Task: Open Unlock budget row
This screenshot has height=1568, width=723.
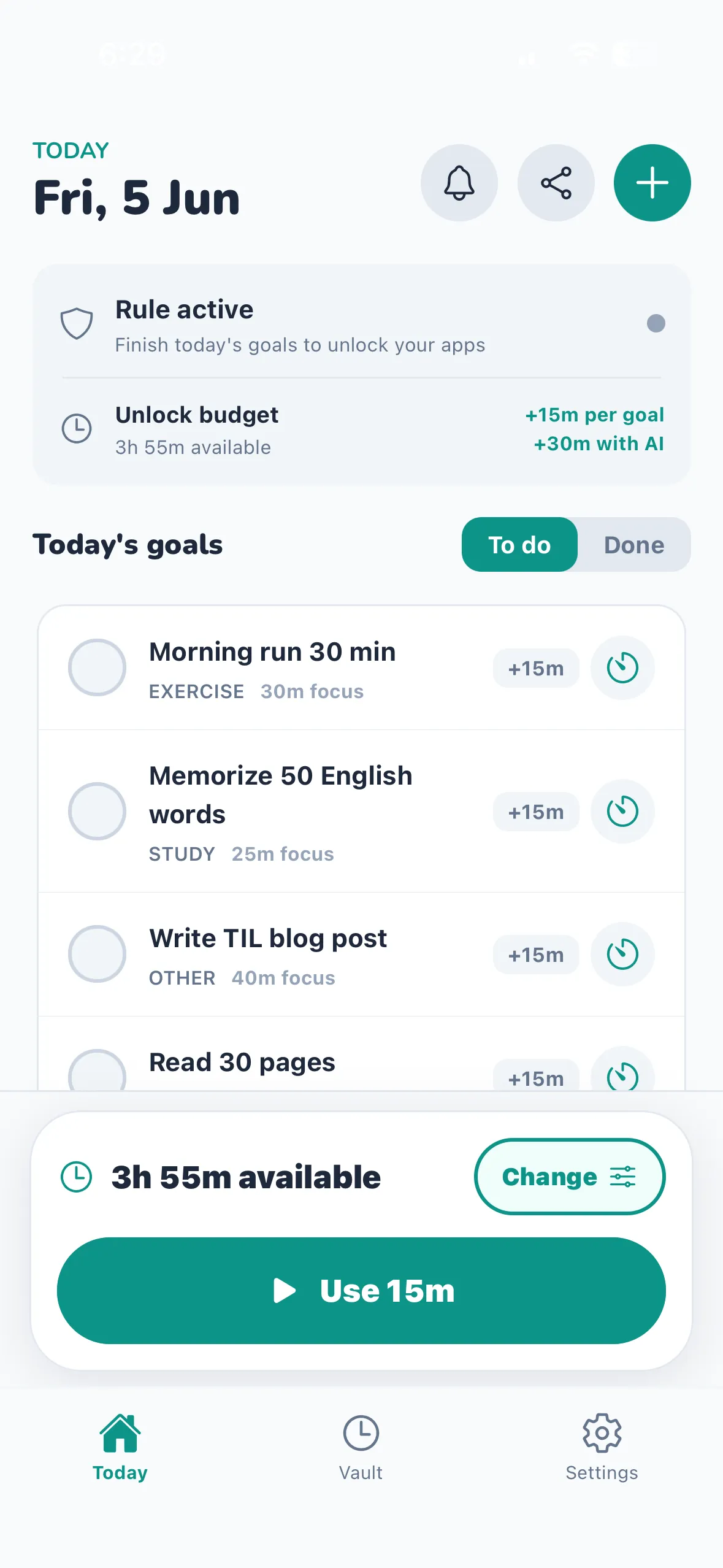Action: coord(361,430)
